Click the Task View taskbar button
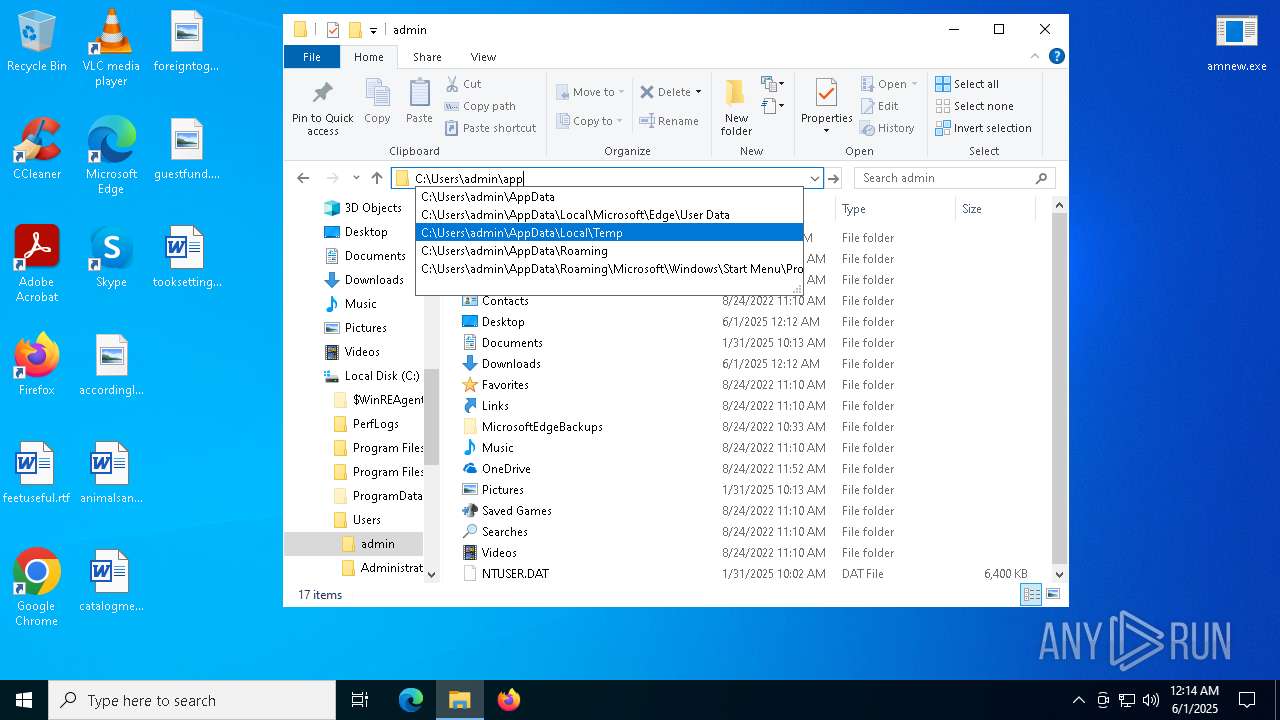The image size is (1280, 720). (x=360, y=700)
